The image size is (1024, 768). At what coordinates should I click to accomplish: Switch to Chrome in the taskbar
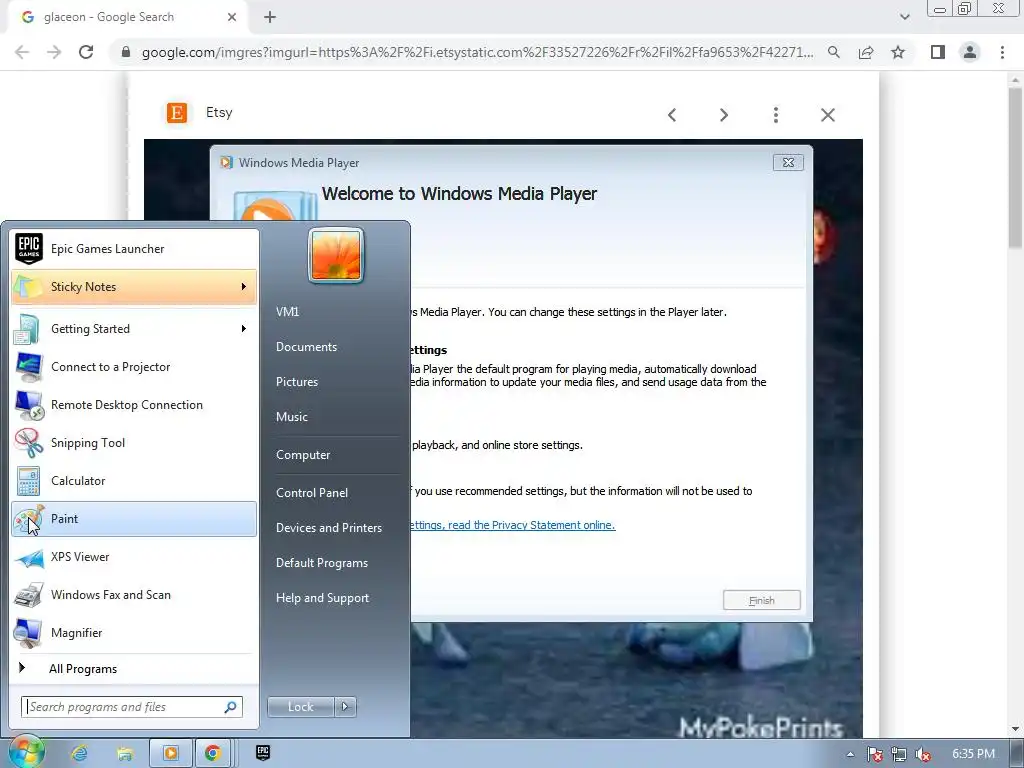pyautogui.click(x=212, y=753)
